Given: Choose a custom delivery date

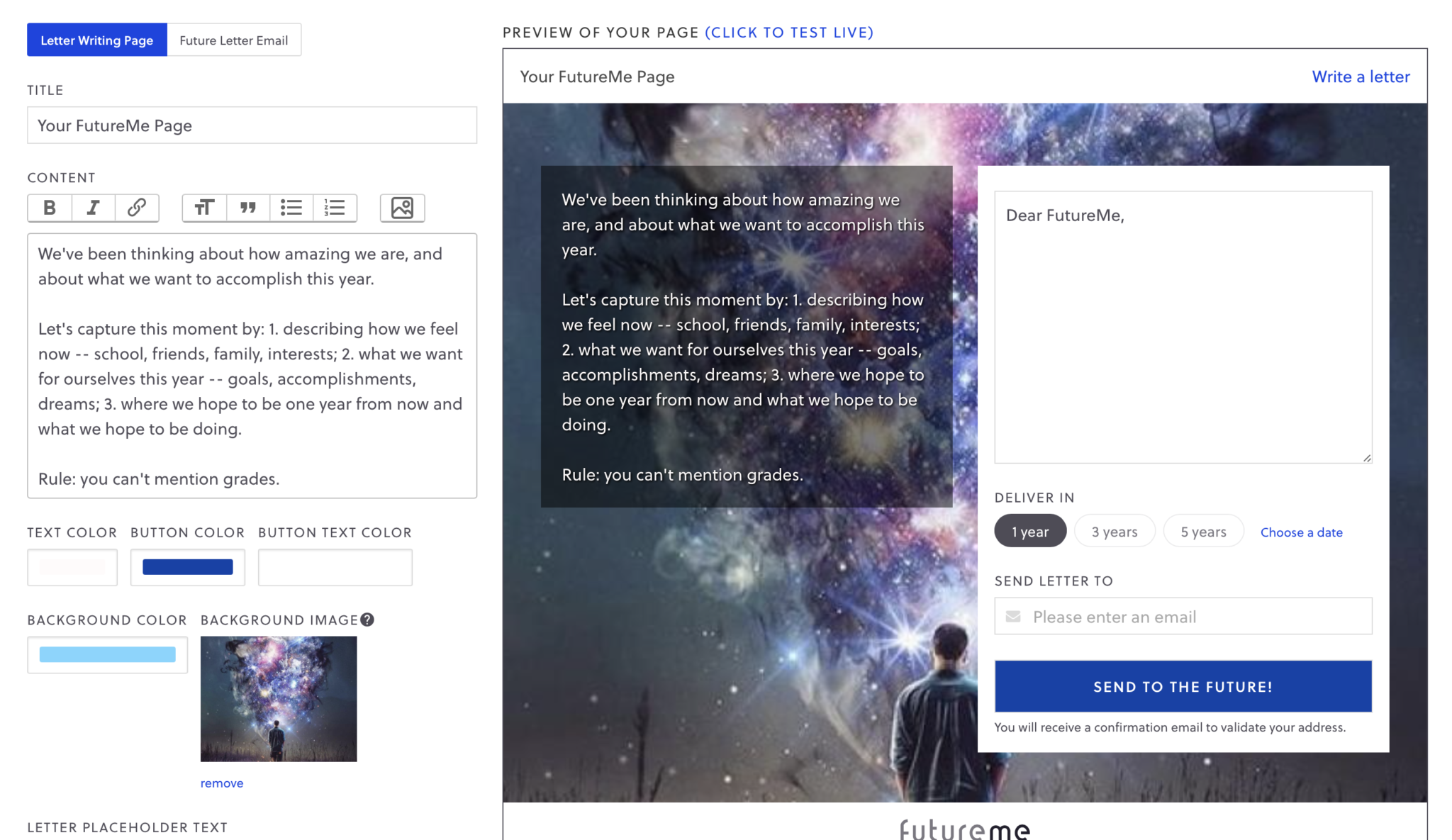Looking at the screenshot, I should coord(1301,532).
